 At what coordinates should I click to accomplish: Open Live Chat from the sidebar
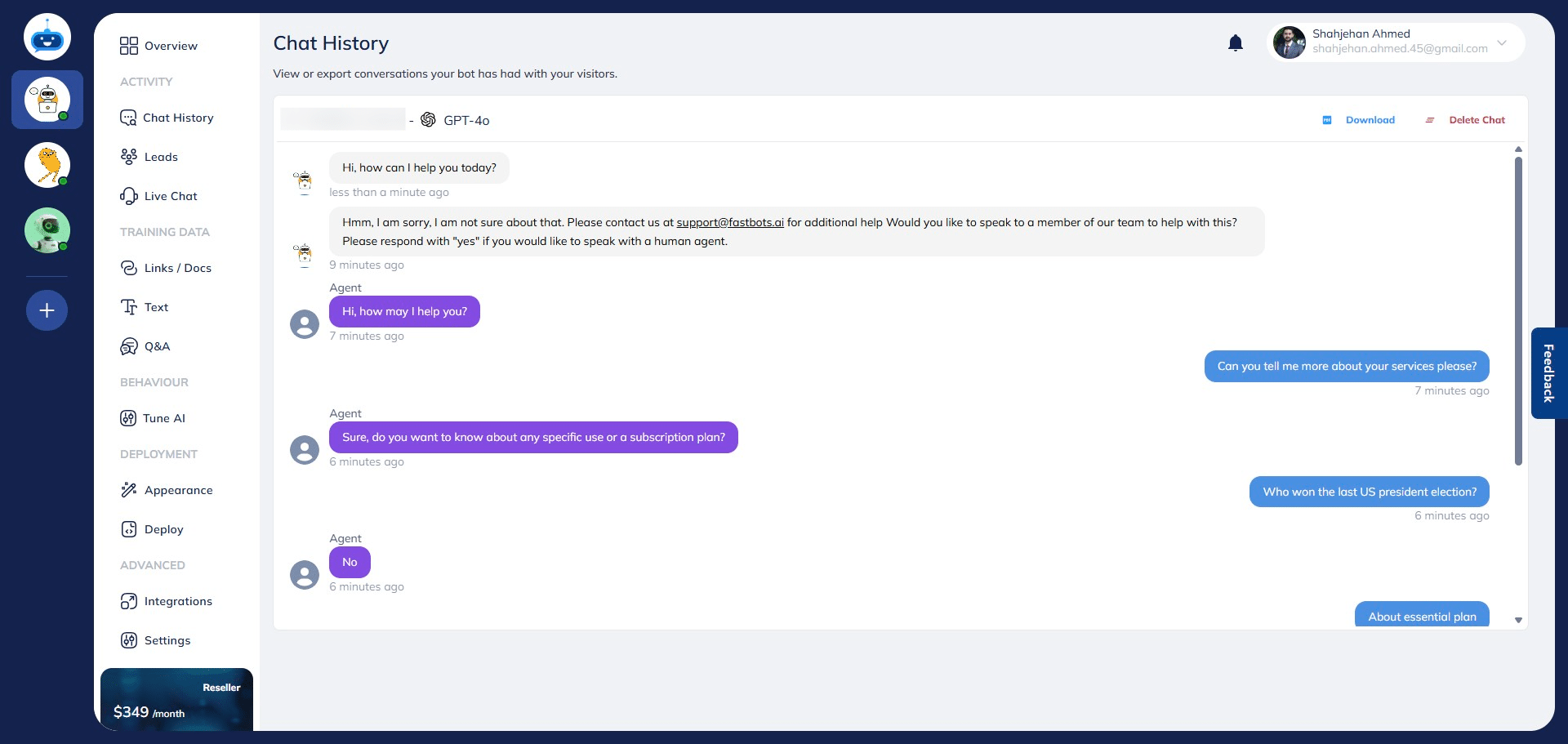pos(170,195)
